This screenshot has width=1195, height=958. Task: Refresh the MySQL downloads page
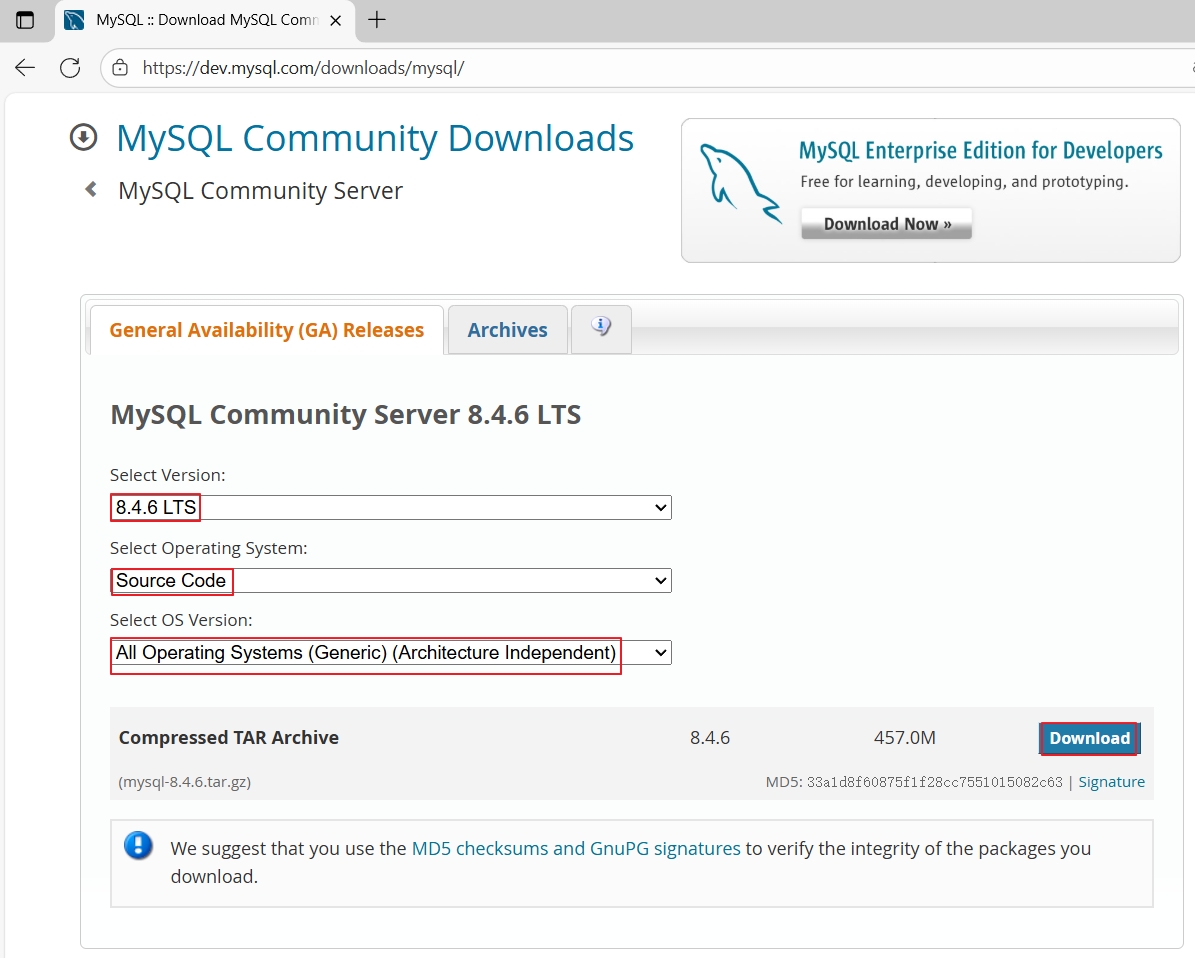tap(70, 68)
